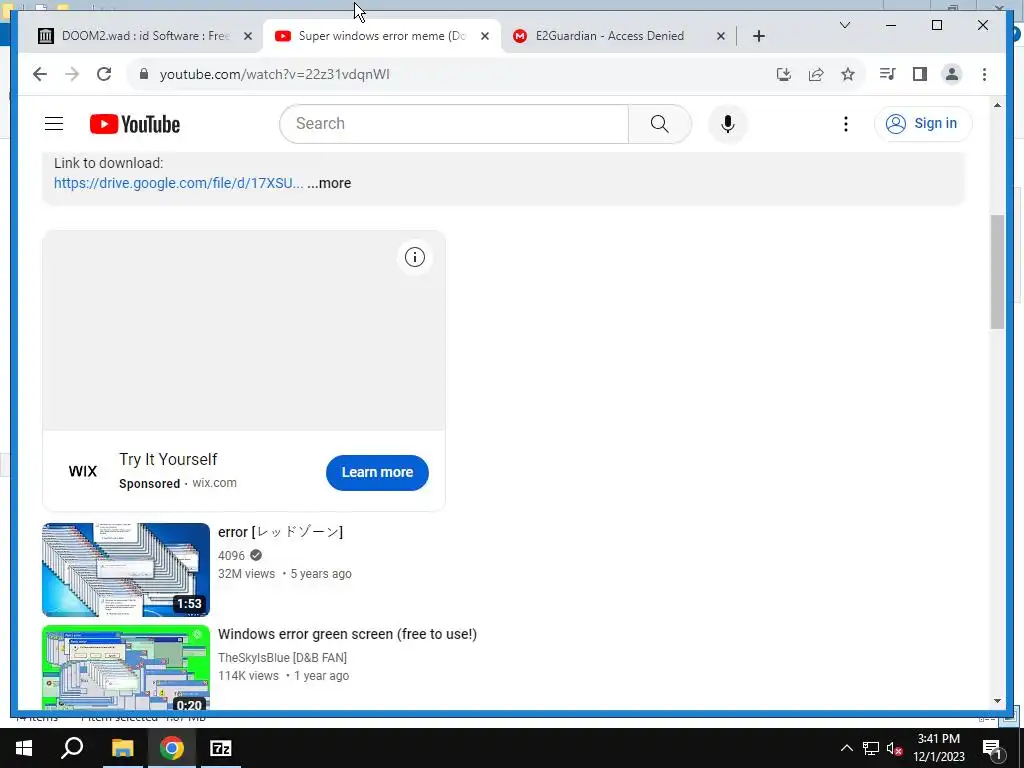Open the notification center icon

point(992,748)
